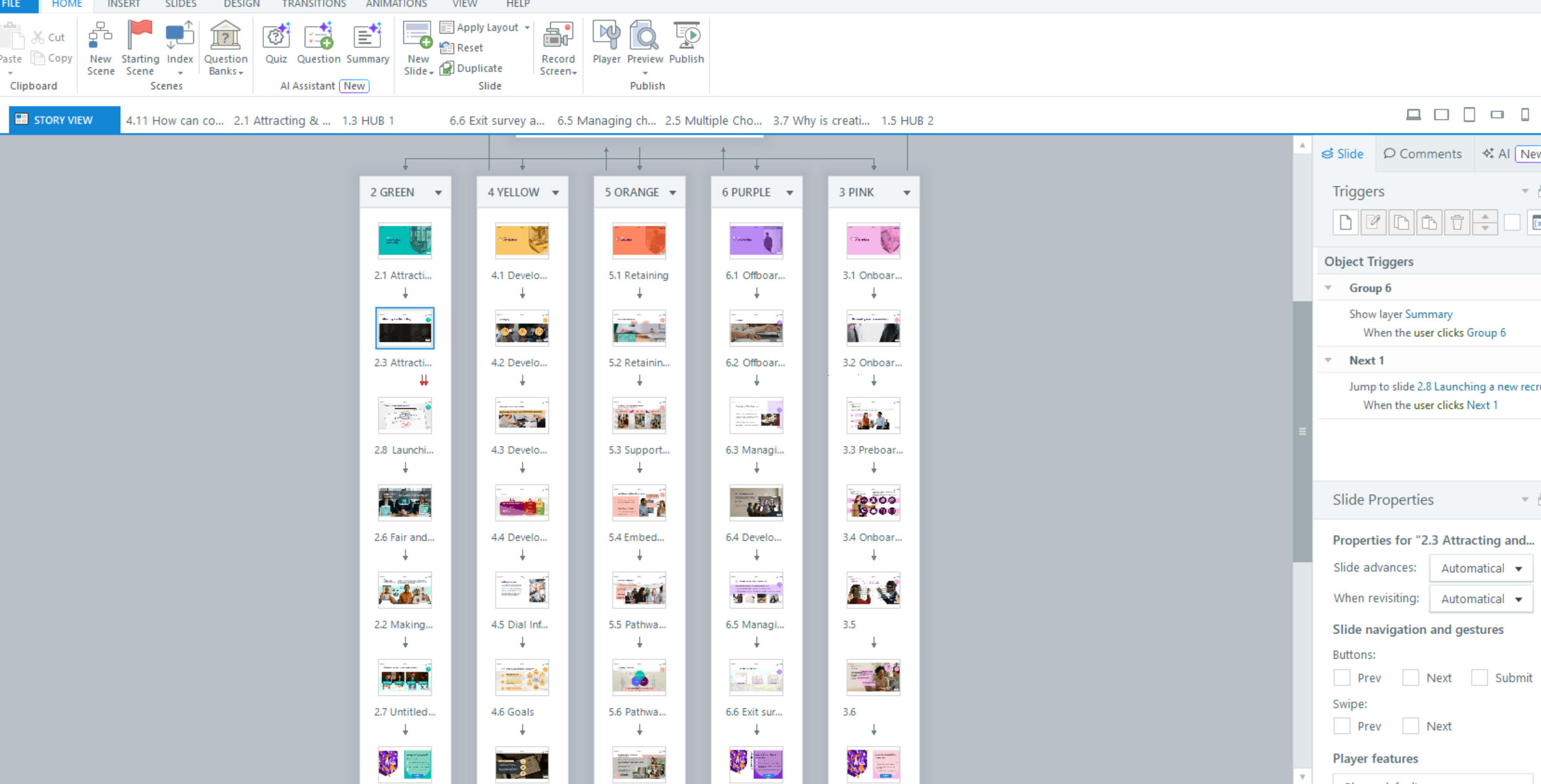Enable the Swipe Next checkbox
Viewport: 1541px width, 784px height.
tap(1410, 726)
